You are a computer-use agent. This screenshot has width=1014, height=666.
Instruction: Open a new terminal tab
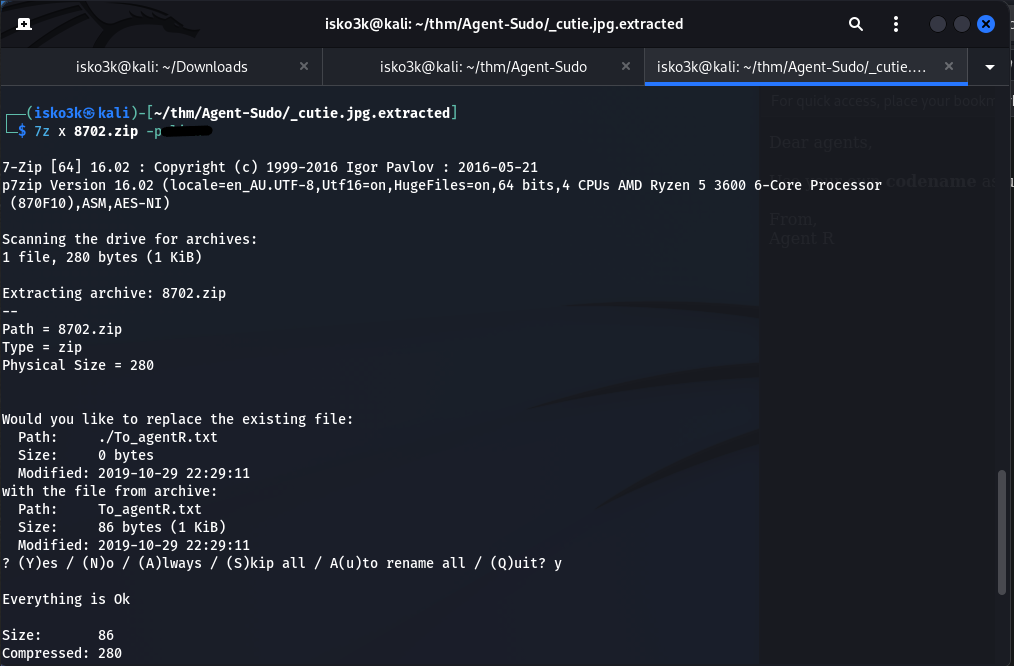pyautogui.click(x=23, y=23)
